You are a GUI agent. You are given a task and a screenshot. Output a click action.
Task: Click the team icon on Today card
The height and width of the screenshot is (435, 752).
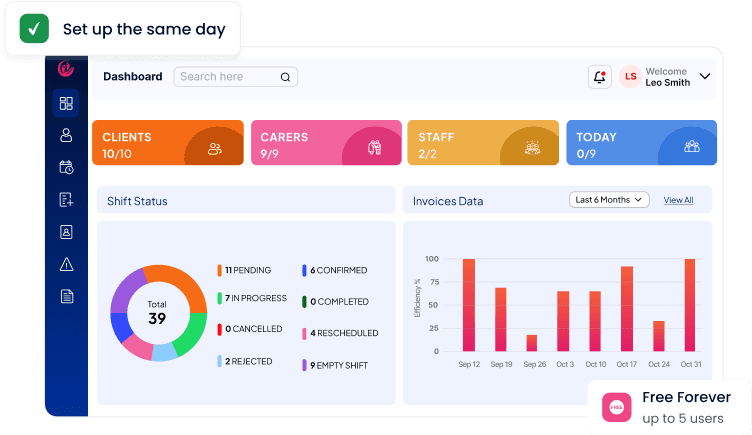tap(692, 146)
